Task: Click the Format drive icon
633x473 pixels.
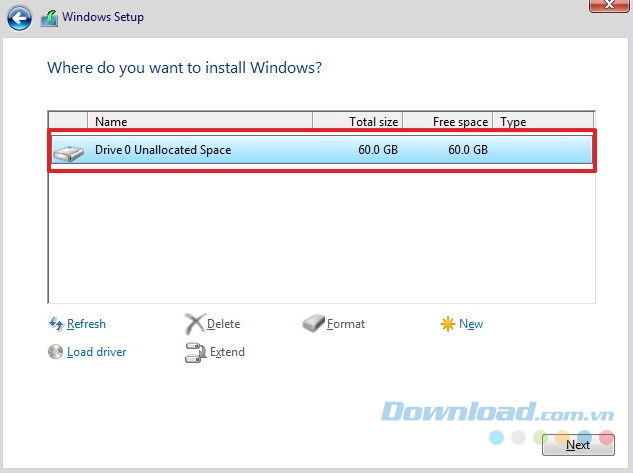Action: click(x=313, y=324)
